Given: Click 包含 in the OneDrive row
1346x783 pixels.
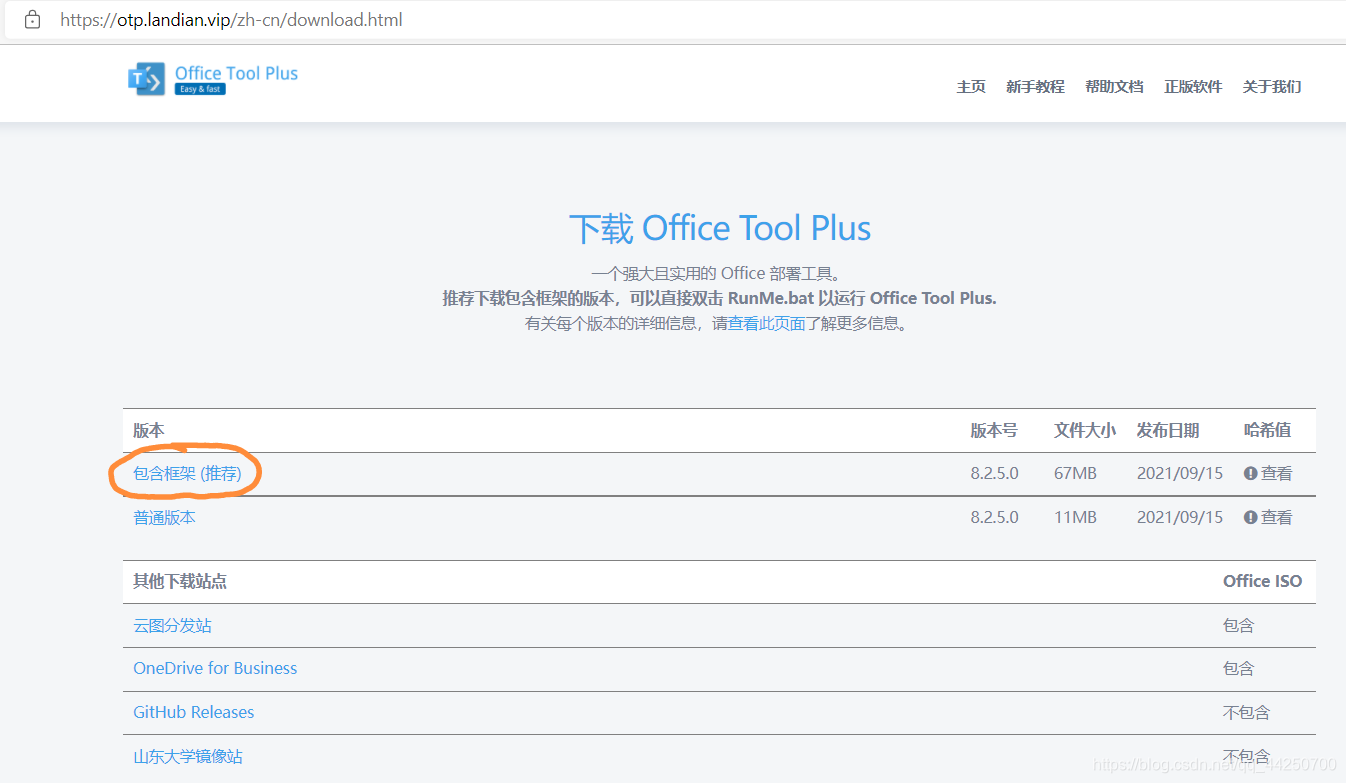Looking at the screenshot, I should [x=1238, y=668].
